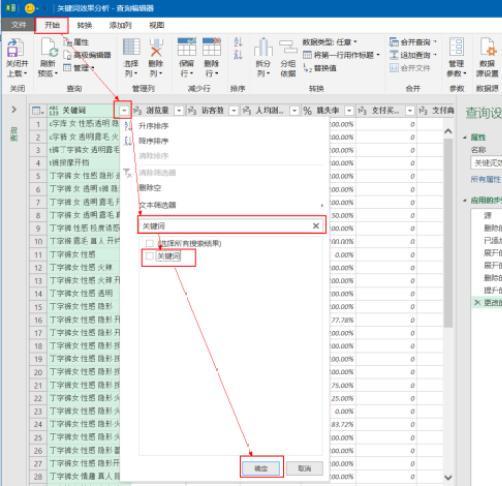Click the Keep Rows icon

point(187,47)
